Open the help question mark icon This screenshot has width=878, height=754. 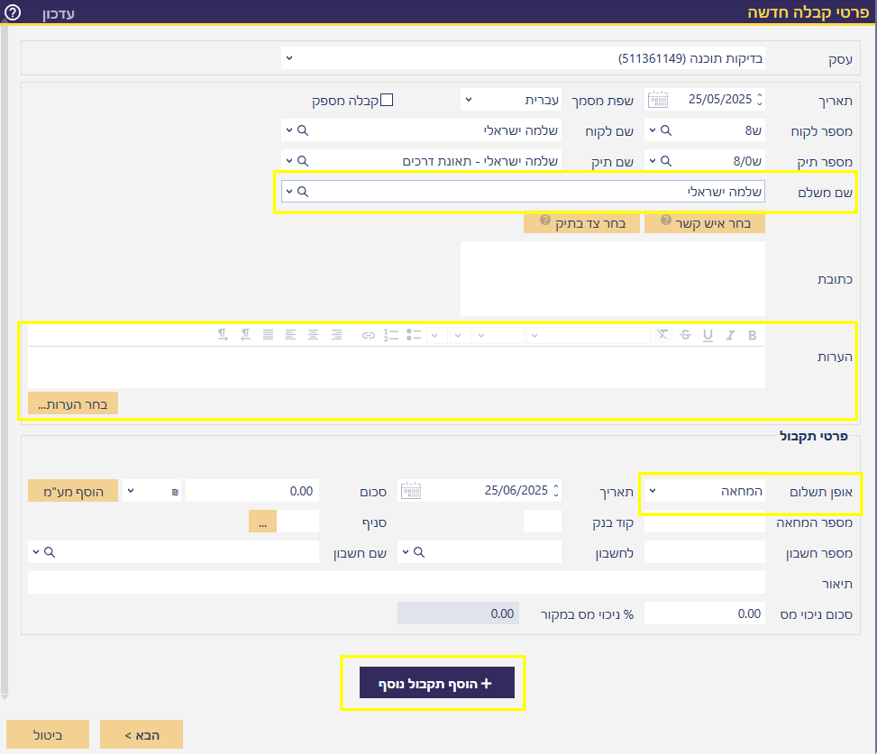click(x=12, y=12)
